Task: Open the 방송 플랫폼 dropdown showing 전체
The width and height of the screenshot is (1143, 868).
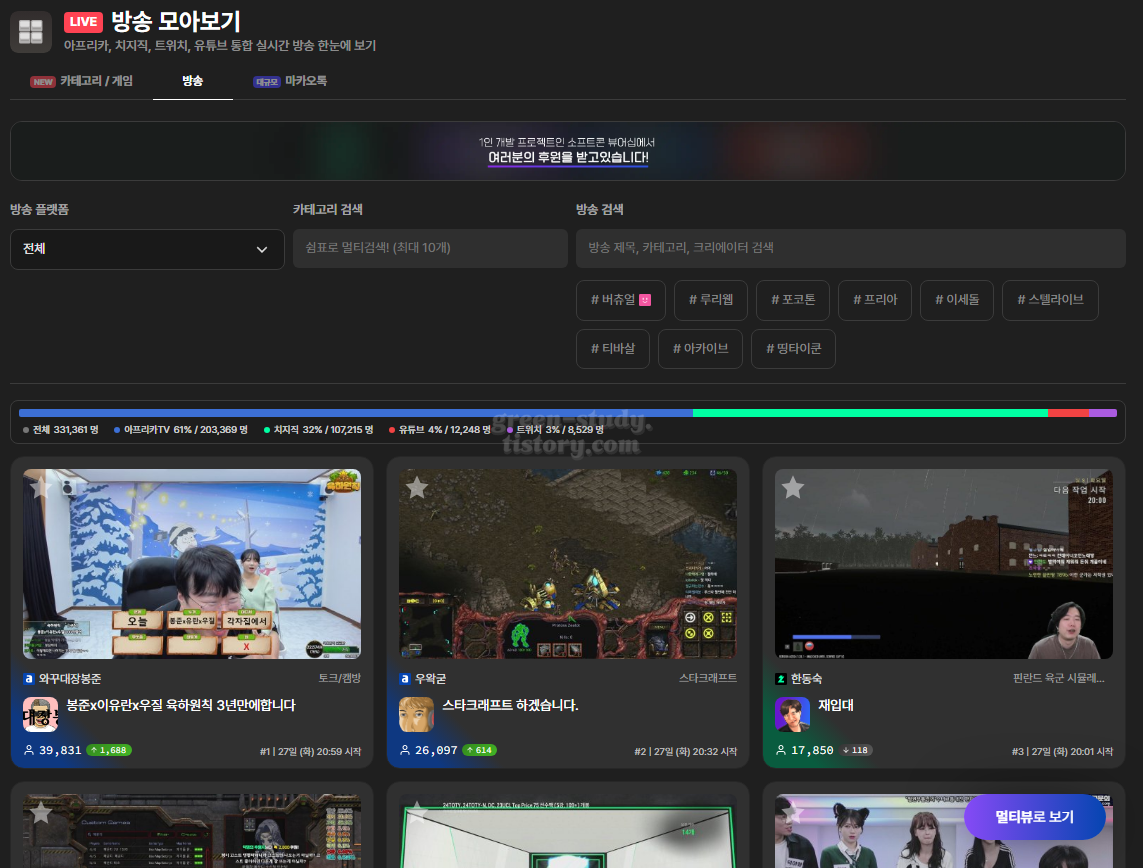Action: (x=147, y=249)
